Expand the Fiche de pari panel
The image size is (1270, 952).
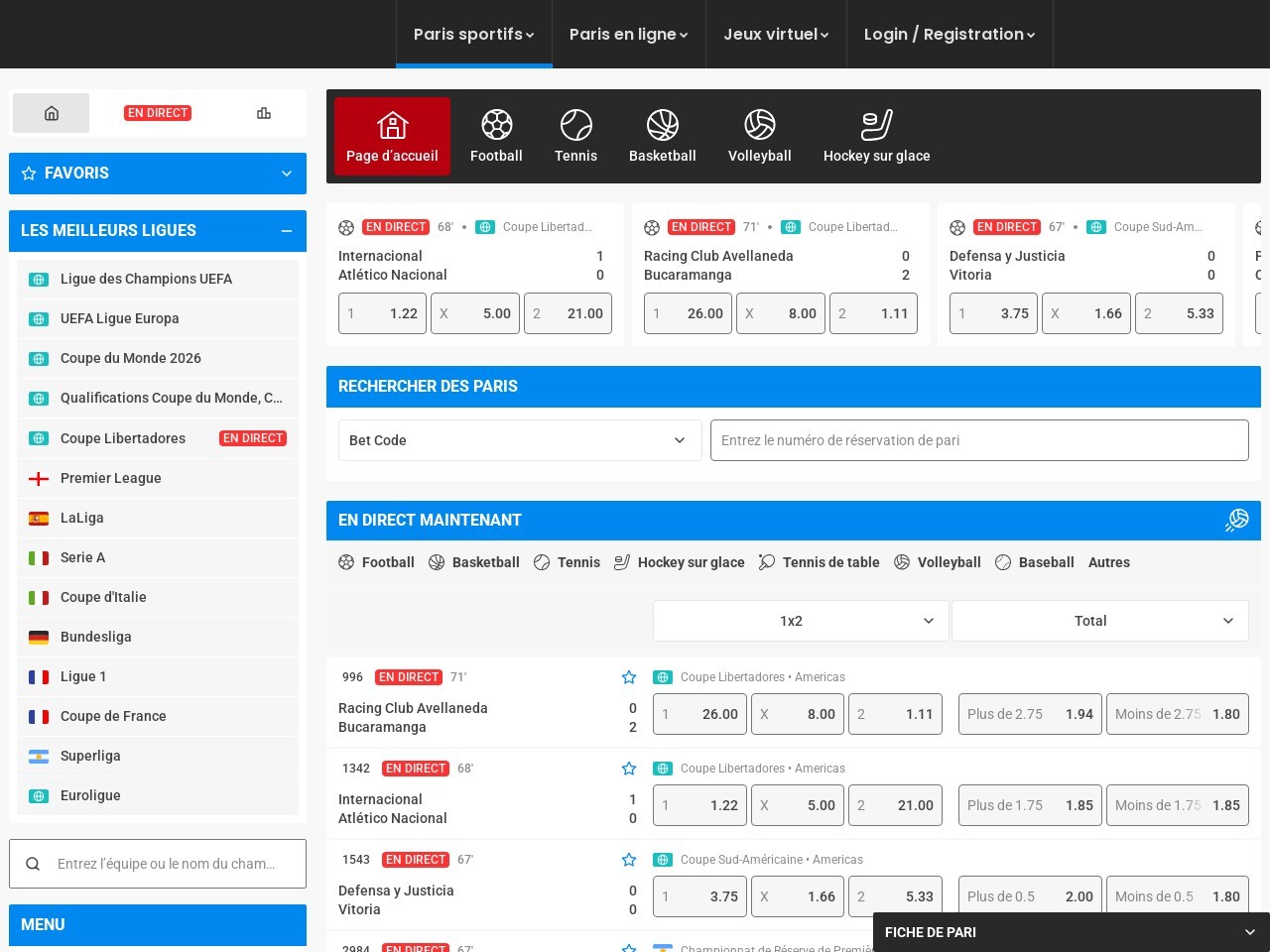(x=1072, y=932)
